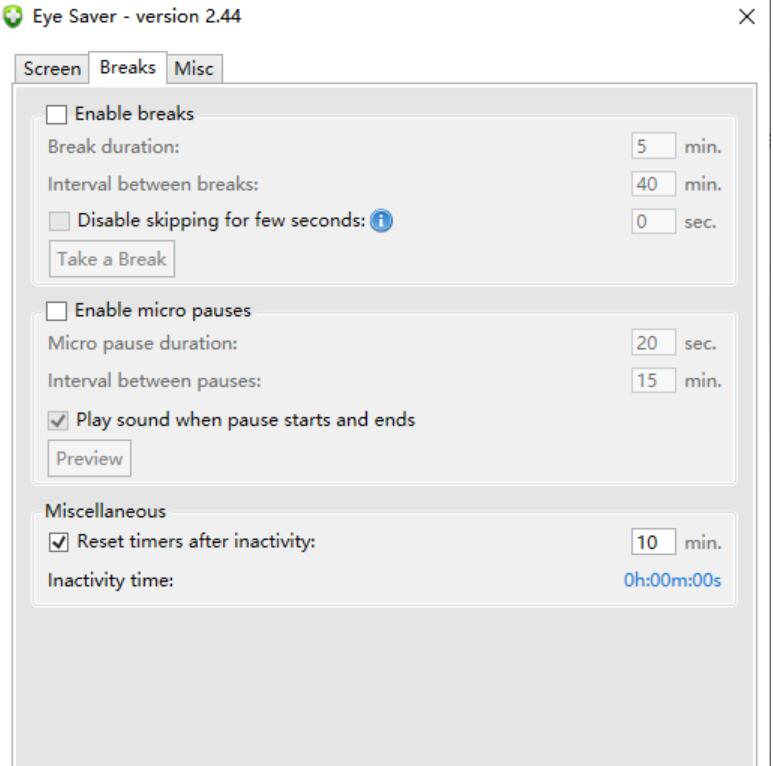773x766 pixels.
Task: Switch to the Screen tab
Action: pyautogui.click(x=52, y=69)
